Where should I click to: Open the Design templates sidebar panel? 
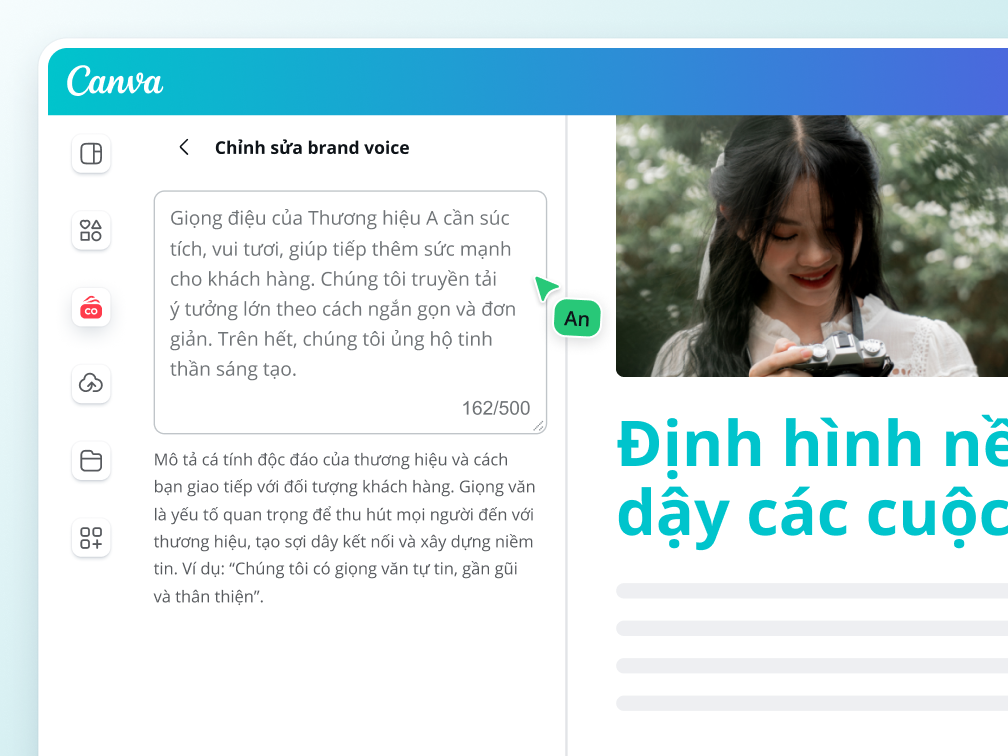(91, 154)
